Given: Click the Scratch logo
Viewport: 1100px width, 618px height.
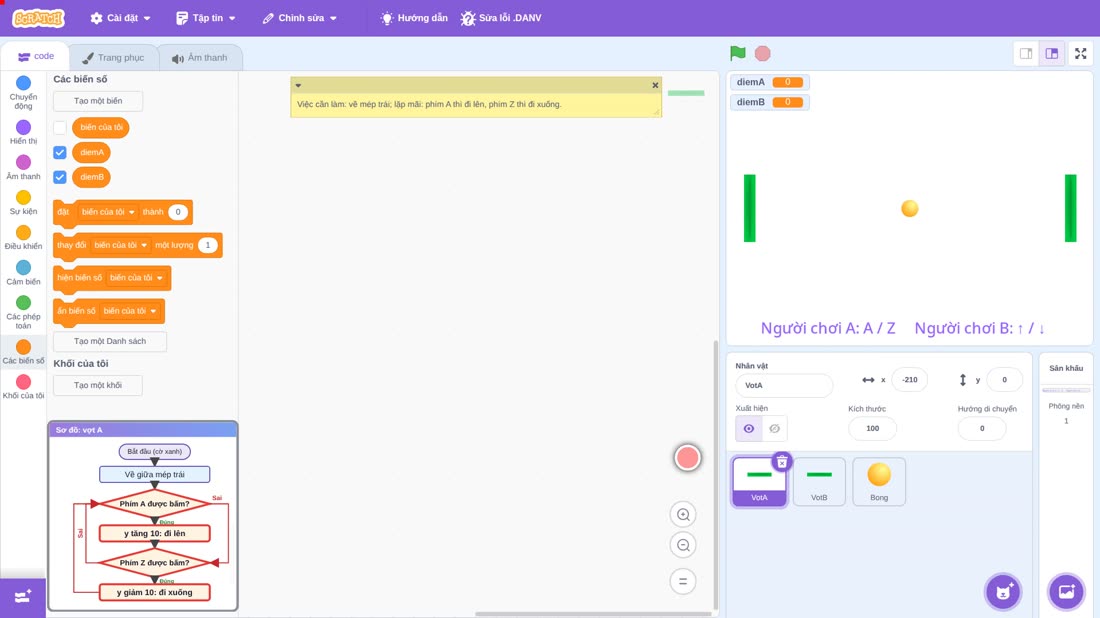Looking at the screenshot, I should (39, 18).
